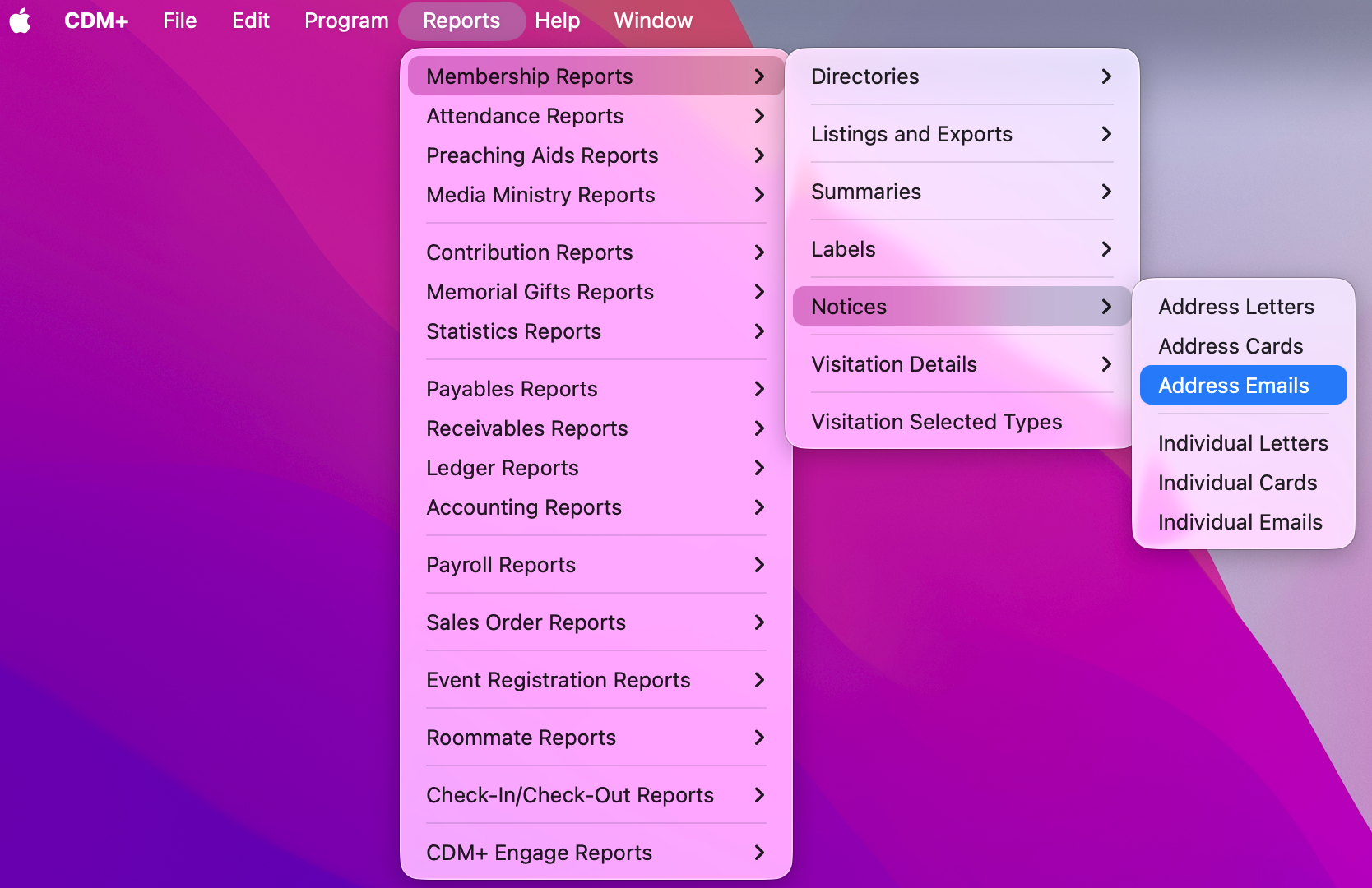Viewport: 1372px width, 888px height.
Task: Open the Window menu
Action: (653, 21)
